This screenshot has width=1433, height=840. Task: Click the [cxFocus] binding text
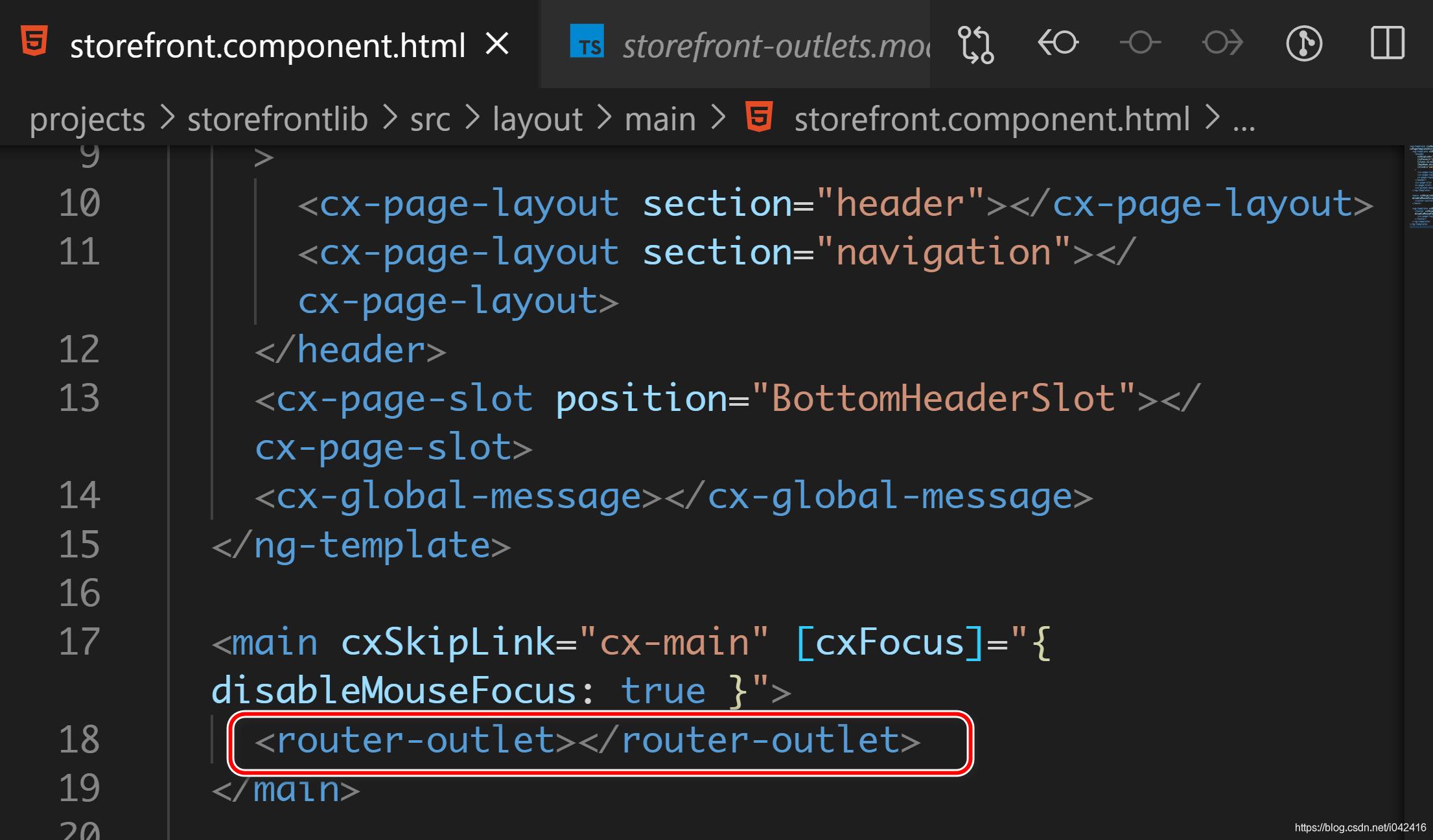(x=890, y=643)
